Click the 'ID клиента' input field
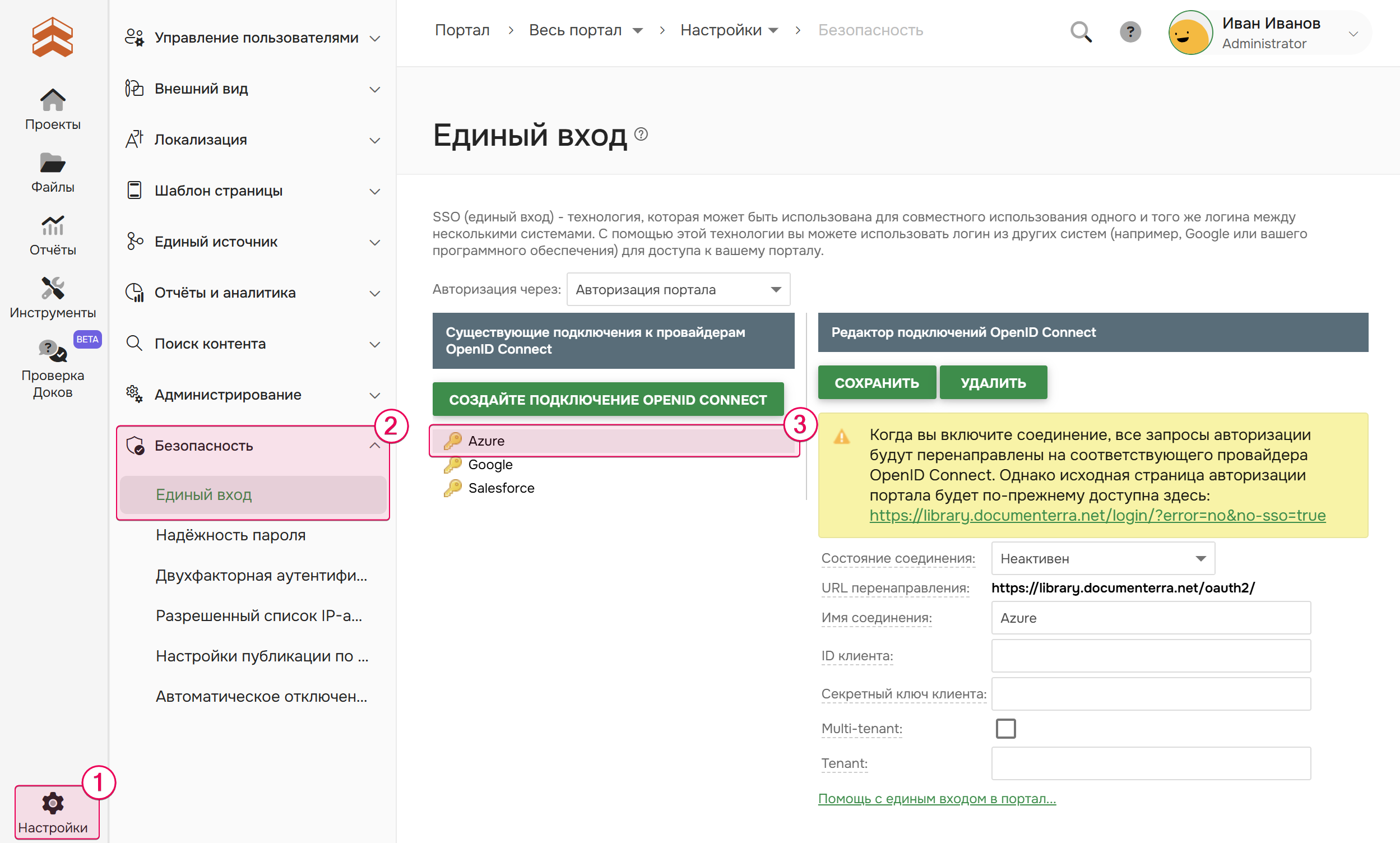The height and width of the screenshot is (843, 1400). click(x=1150, y=656)
